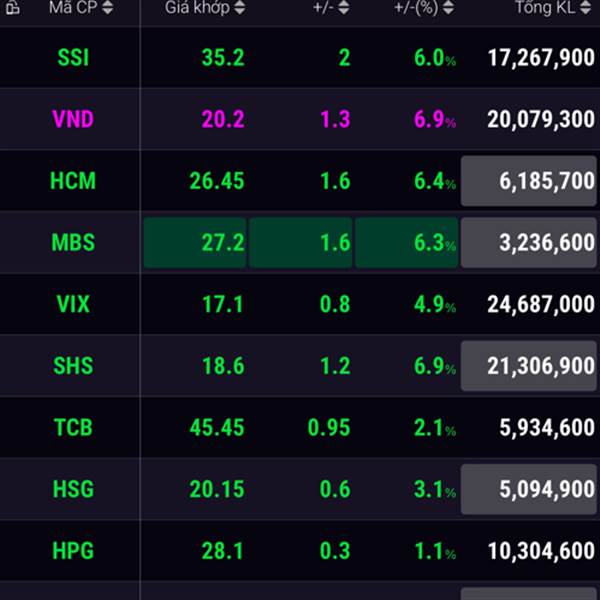Click SHS volume 21,306,900
This screenshot has width=600, height=600.
(529, 366)
